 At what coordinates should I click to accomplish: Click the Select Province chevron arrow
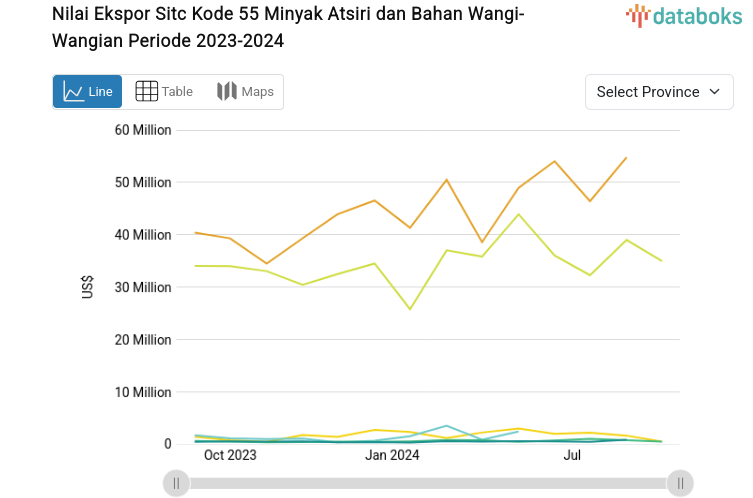[x=714, y=92]
